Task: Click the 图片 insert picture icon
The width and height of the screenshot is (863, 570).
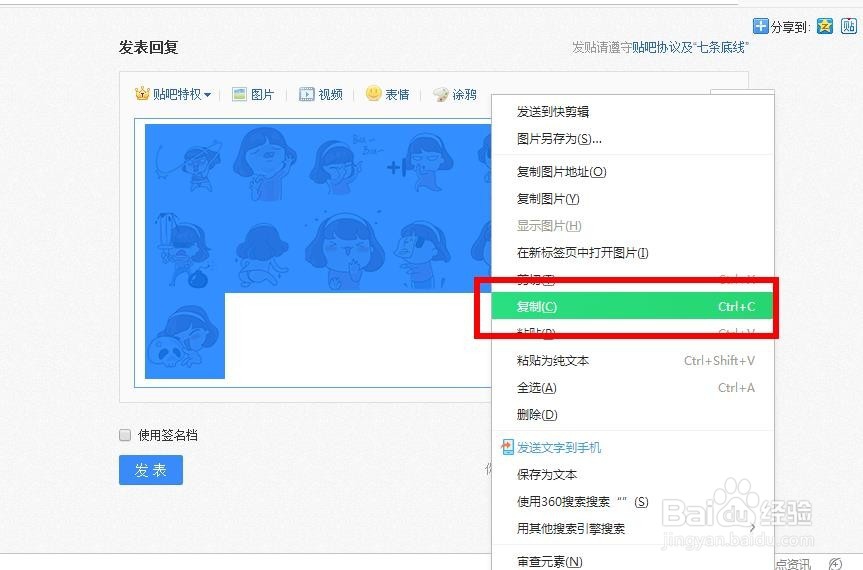Action: (239, 94)
